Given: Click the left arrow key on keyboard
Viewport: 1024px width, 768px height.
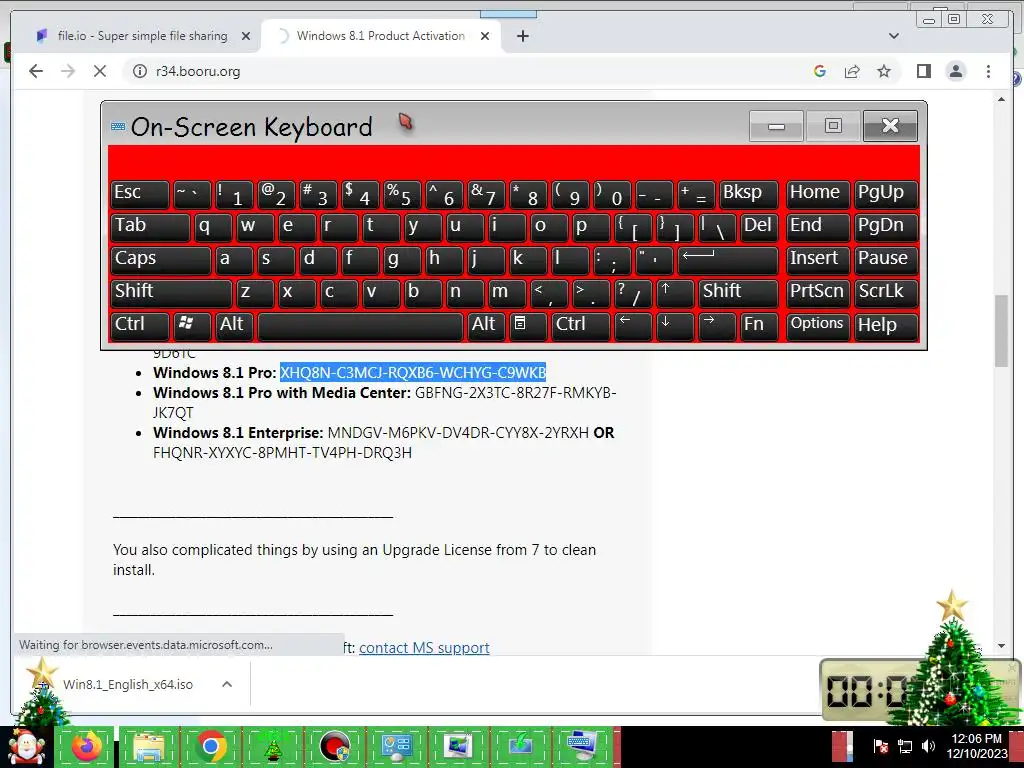Looking at the screenshot, I should tap(633, 326).
